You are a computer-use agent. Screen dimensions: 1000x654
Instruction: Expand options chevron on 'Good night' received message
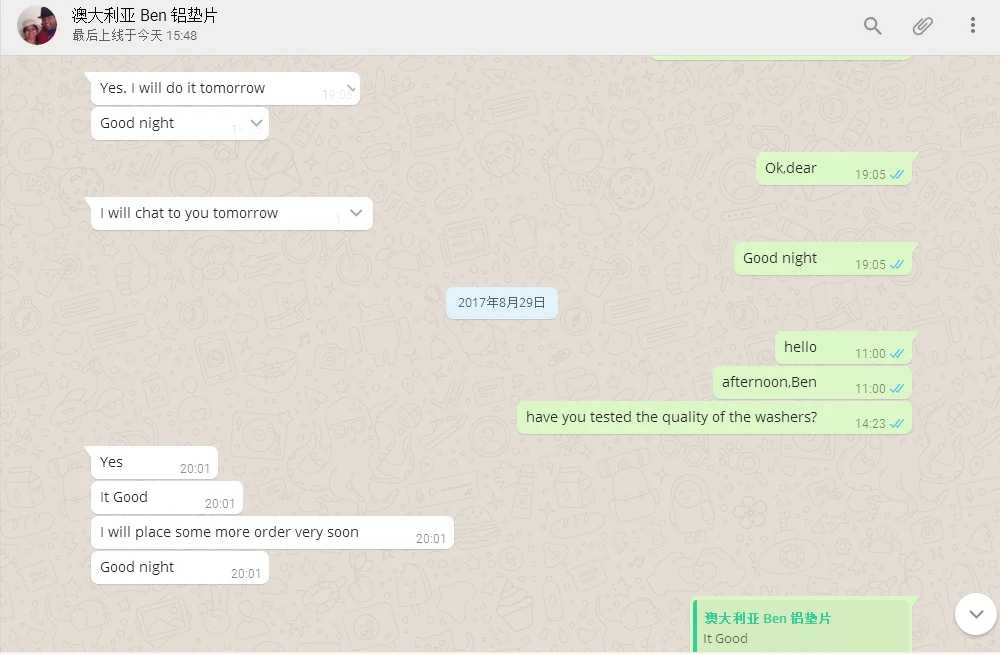click(x=256, y=123)
